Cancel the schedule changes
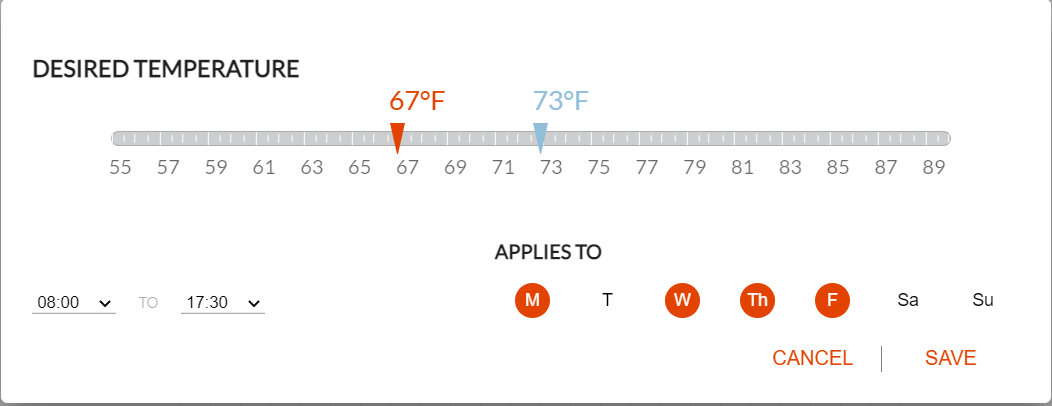This screenshot has height=406, width=1052. click(x=812, y=358)
